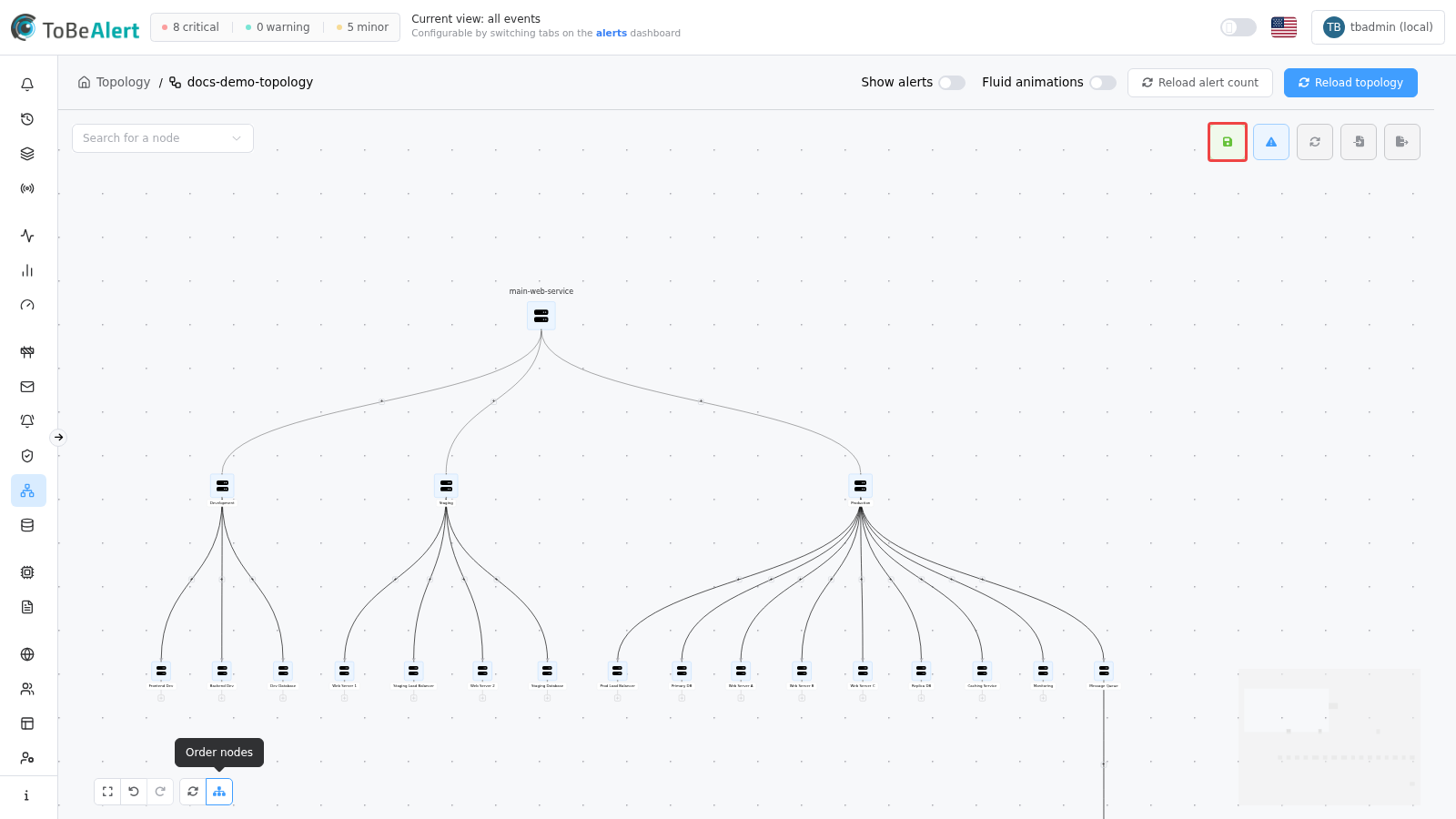This screenshot has height=819, width=1456.
Task: Open the broadcast signal icon in sidebar
Action: click(x=27, y=188)
